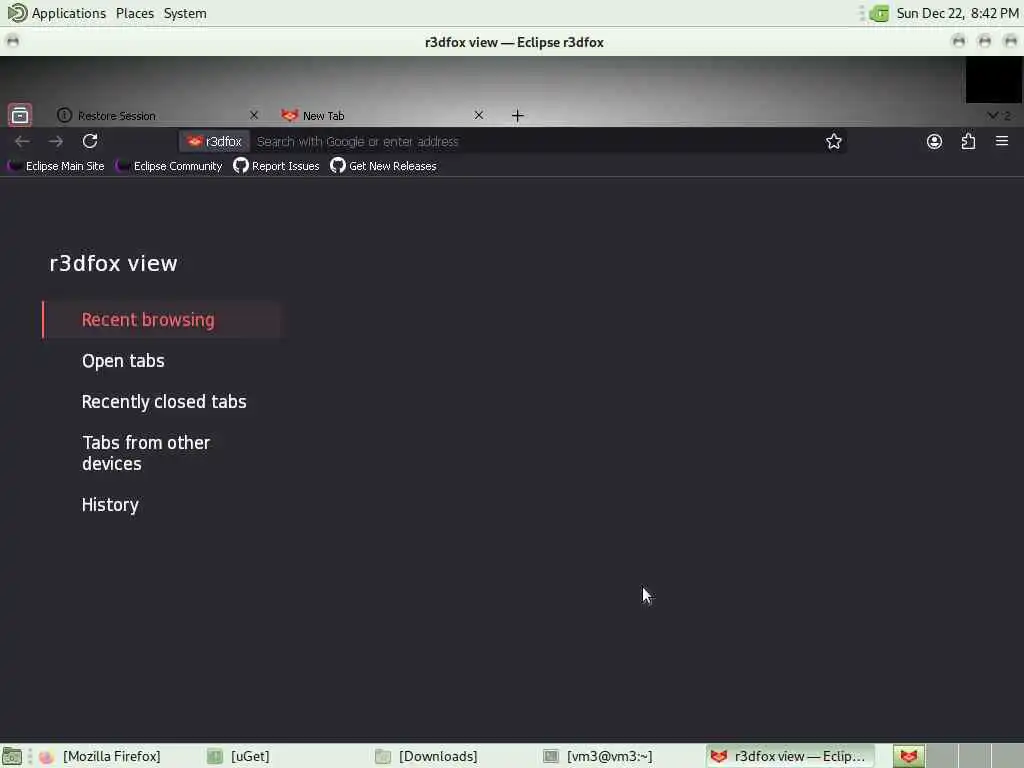Image resolution: width=1024 pixels, height=768 pixels.
Task: Bookmark this page with the star
Action: (833, 142)
